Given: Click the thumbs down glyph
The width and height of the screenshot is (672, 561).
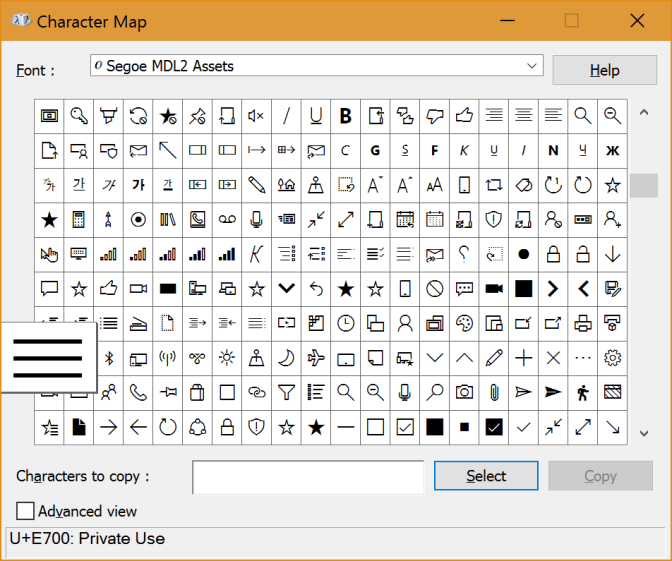Looking at the screenshot, I should coord(434,116).
